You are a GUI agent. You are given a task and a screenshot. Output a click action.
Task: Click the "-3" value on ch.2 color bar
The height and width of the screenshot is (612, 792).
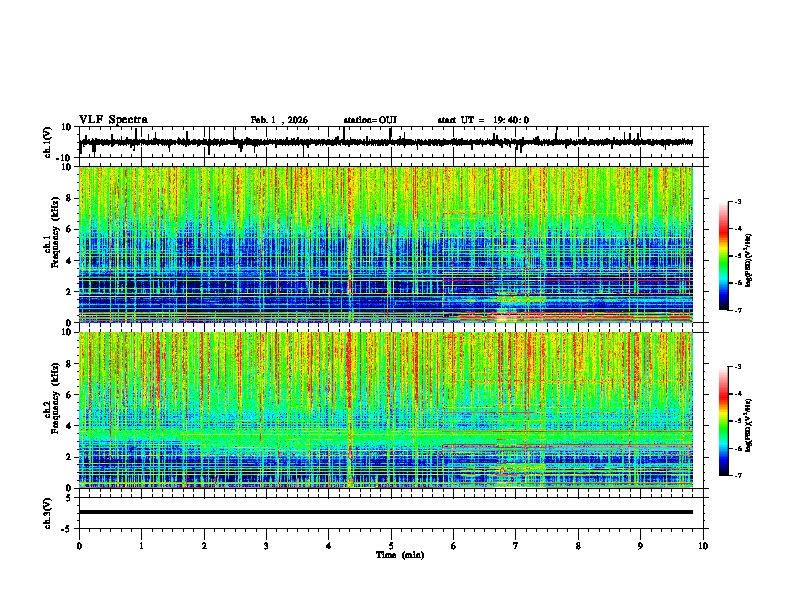(x=738, y=367)
